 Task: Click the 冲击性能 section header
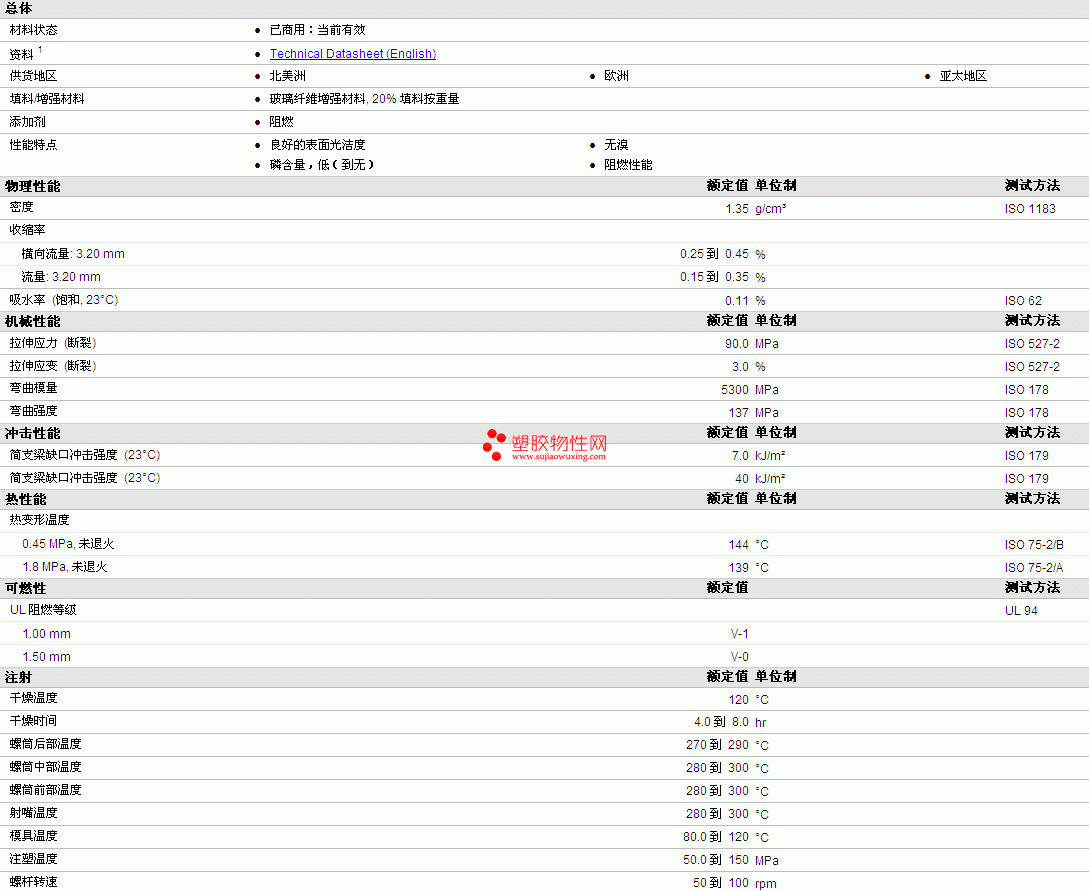(33, 433)
